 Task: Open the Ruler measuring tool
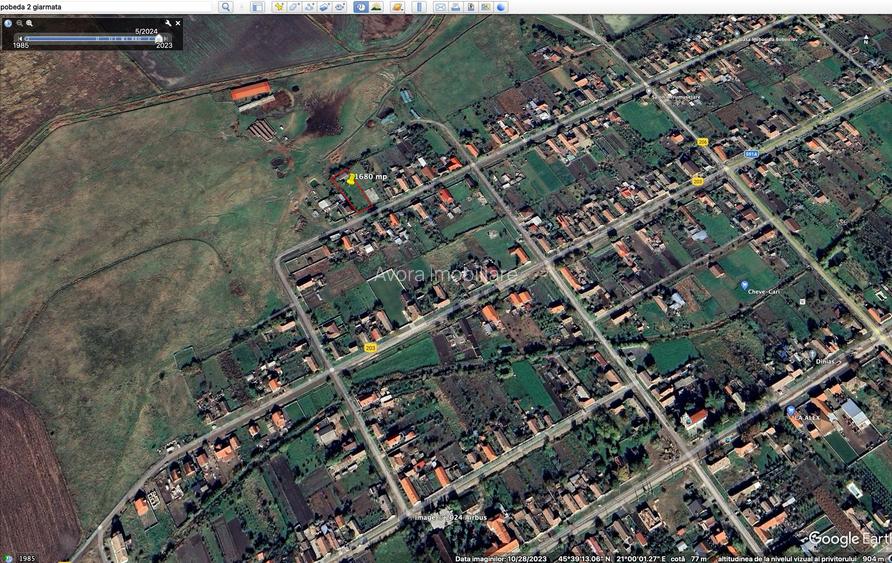point(419,7)
